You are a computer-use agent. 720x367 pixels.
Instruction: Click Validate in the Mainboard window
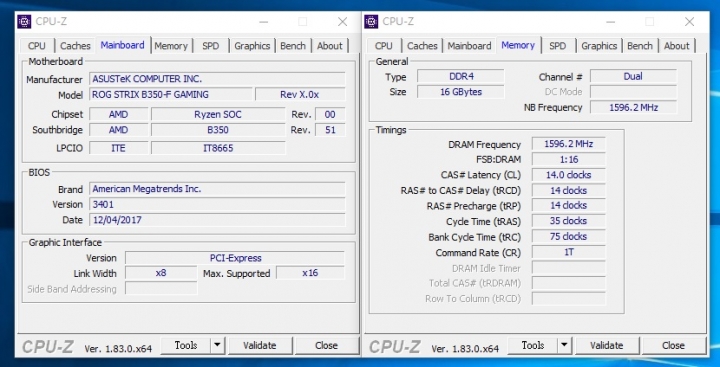click(x=260, y=345)
